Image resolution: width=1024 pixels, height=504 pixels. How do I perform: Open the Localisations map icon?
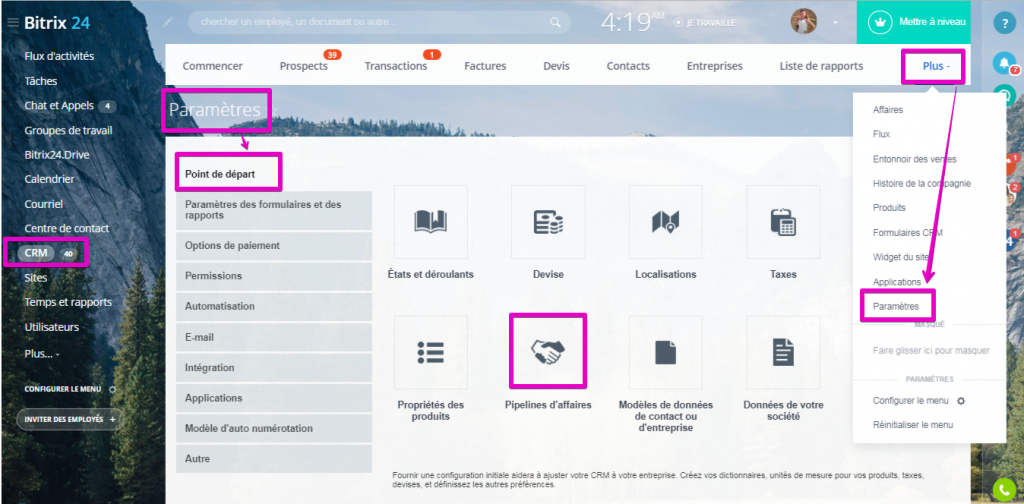[x=665, y=222]
